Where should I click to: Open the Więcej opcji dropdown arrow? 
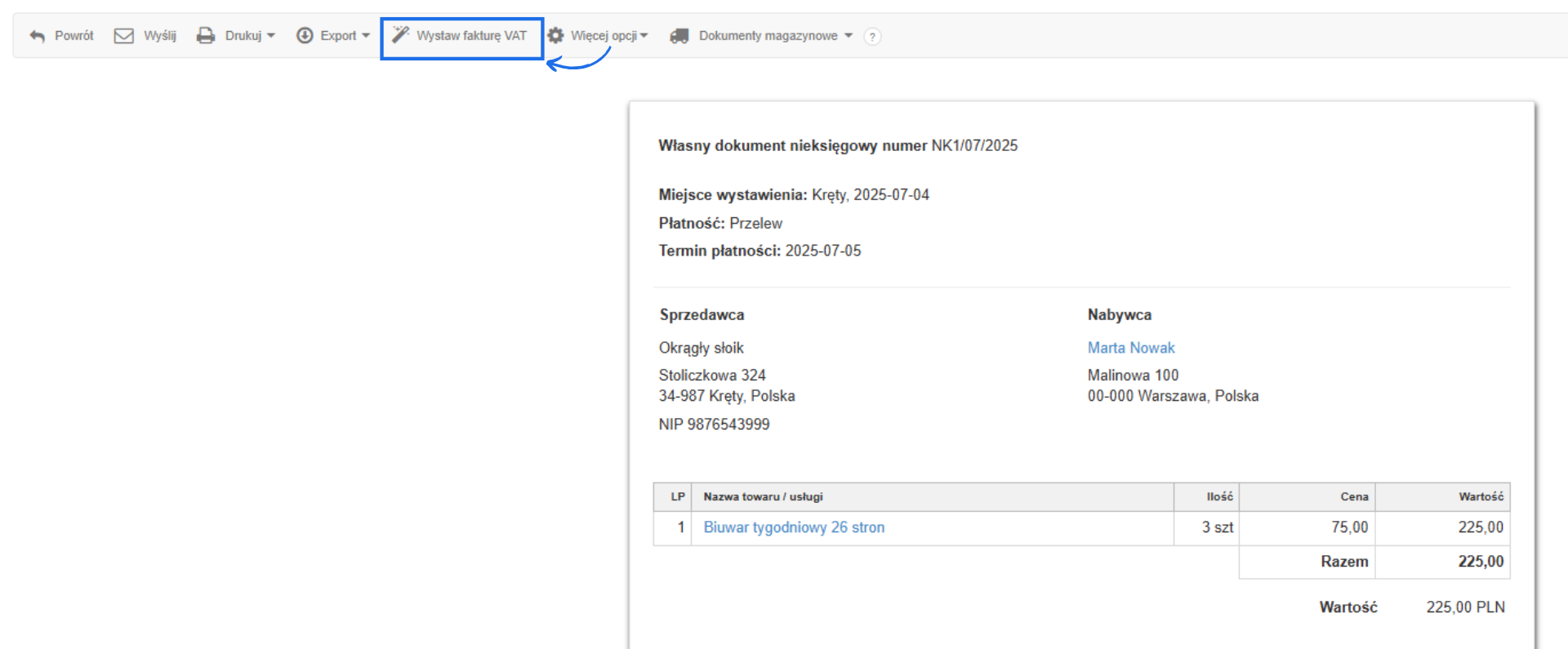pos(644,36)
